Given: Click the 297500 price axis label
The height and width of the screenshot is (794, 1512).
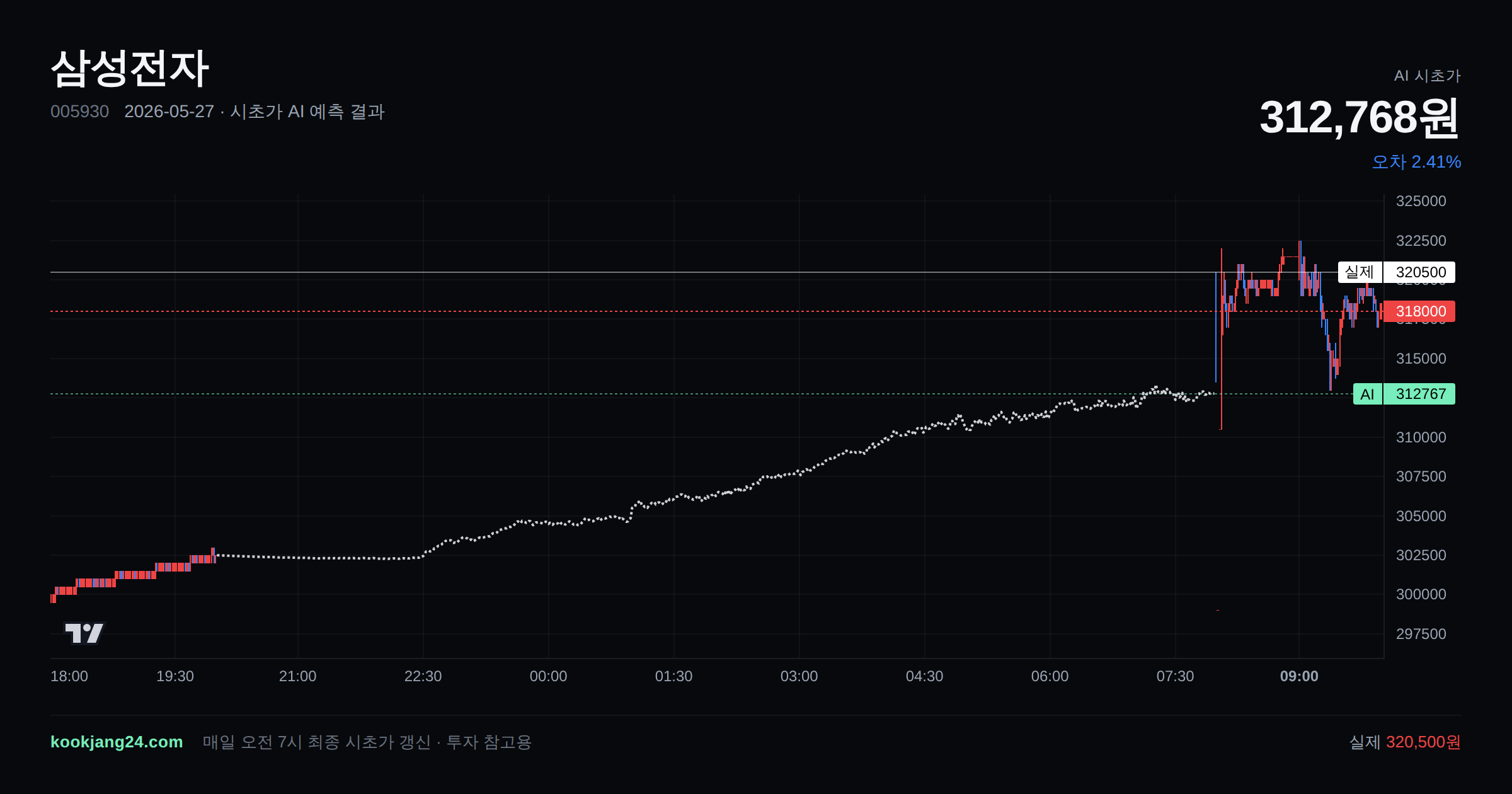Looking at the screenshot, I should point(1421,634).
